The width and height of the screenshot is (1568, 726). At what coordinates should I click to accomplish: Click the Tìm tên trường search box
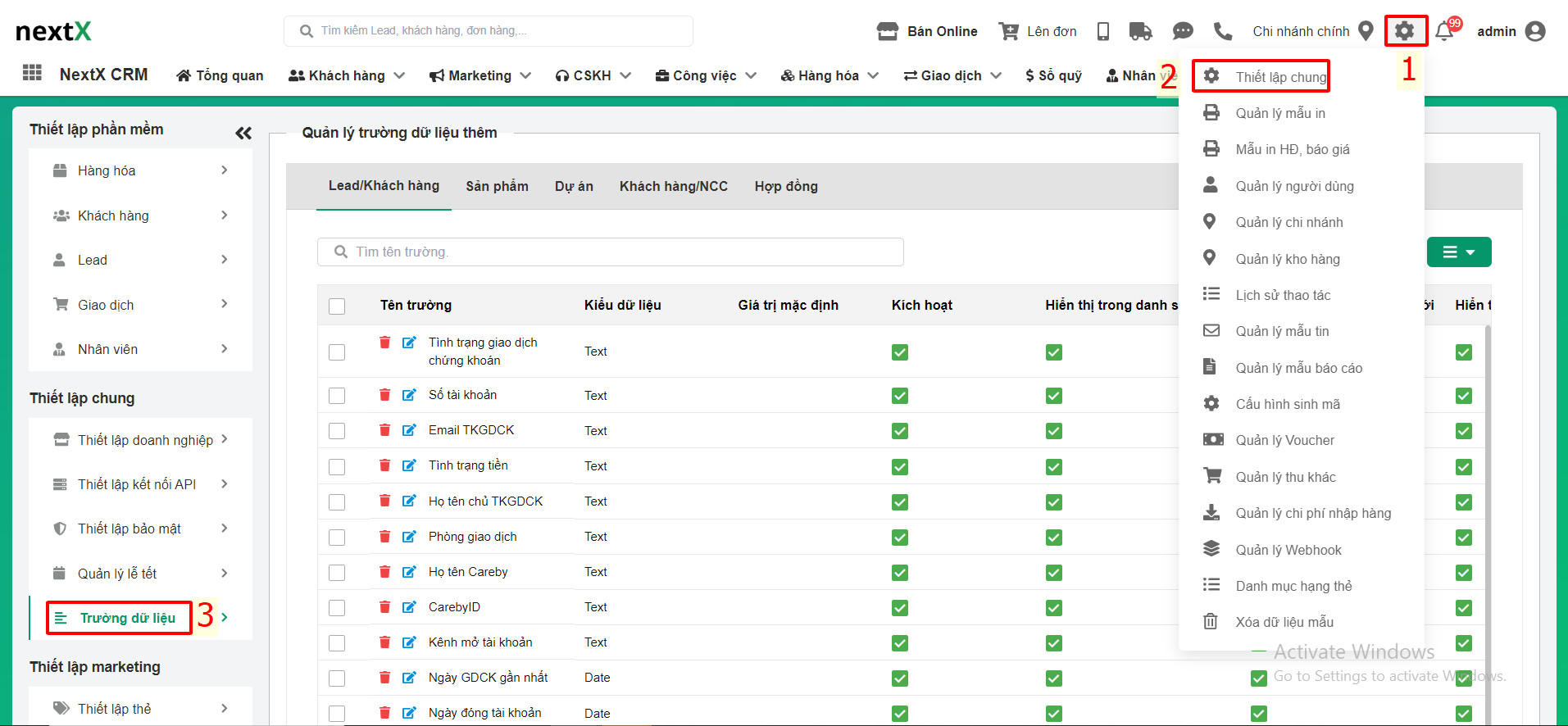(x=611, y=252)
